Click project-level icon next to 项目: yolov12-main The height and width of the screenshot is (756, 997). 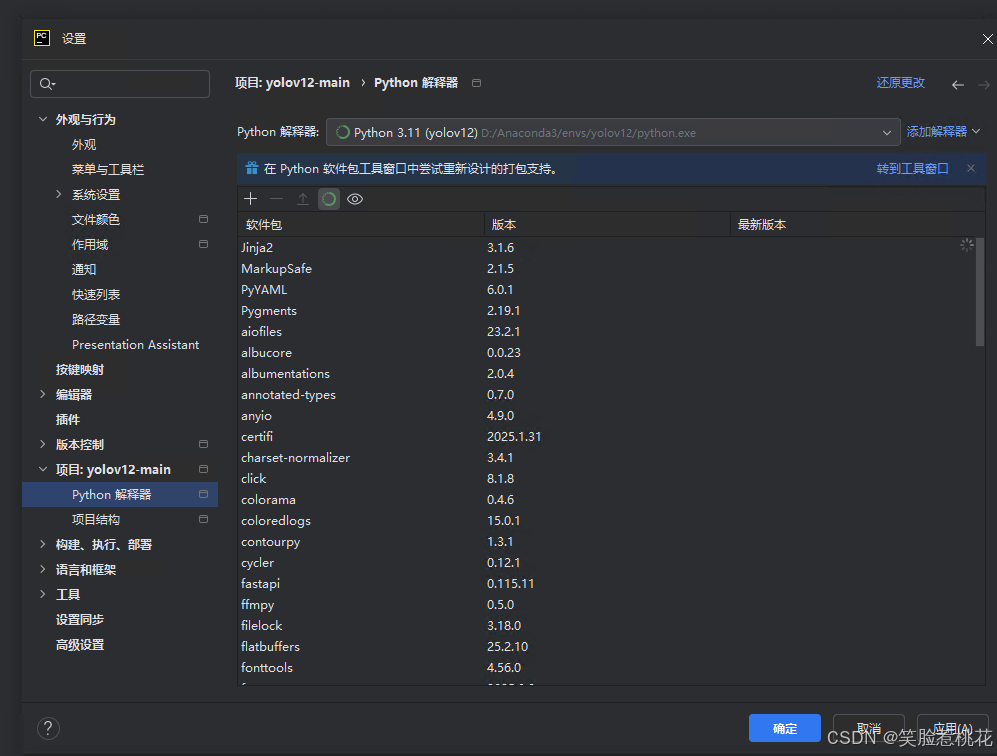pyautogui.click(x=203, y=469)
